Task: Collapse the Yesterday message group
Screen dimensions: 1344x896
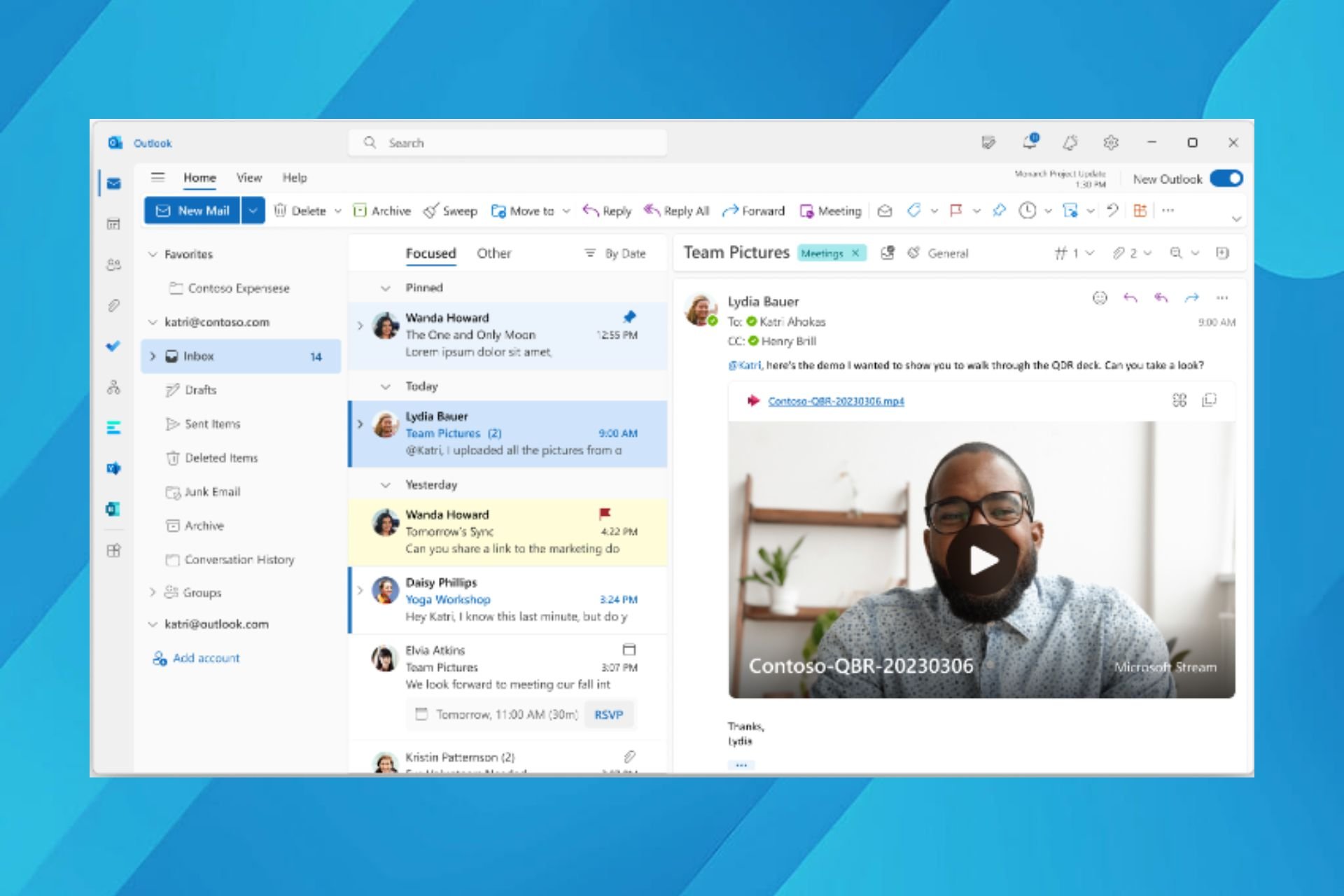Action: click(x=385, y=484)
